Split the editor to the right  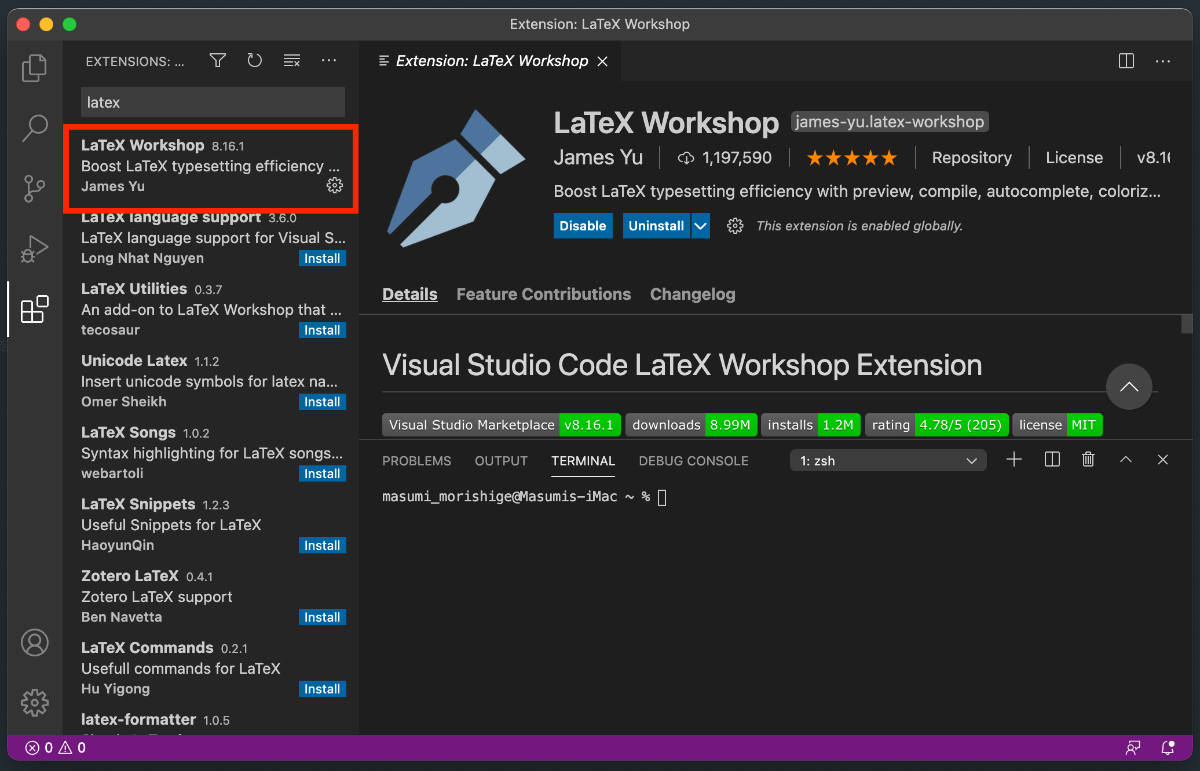(1126, 61)
